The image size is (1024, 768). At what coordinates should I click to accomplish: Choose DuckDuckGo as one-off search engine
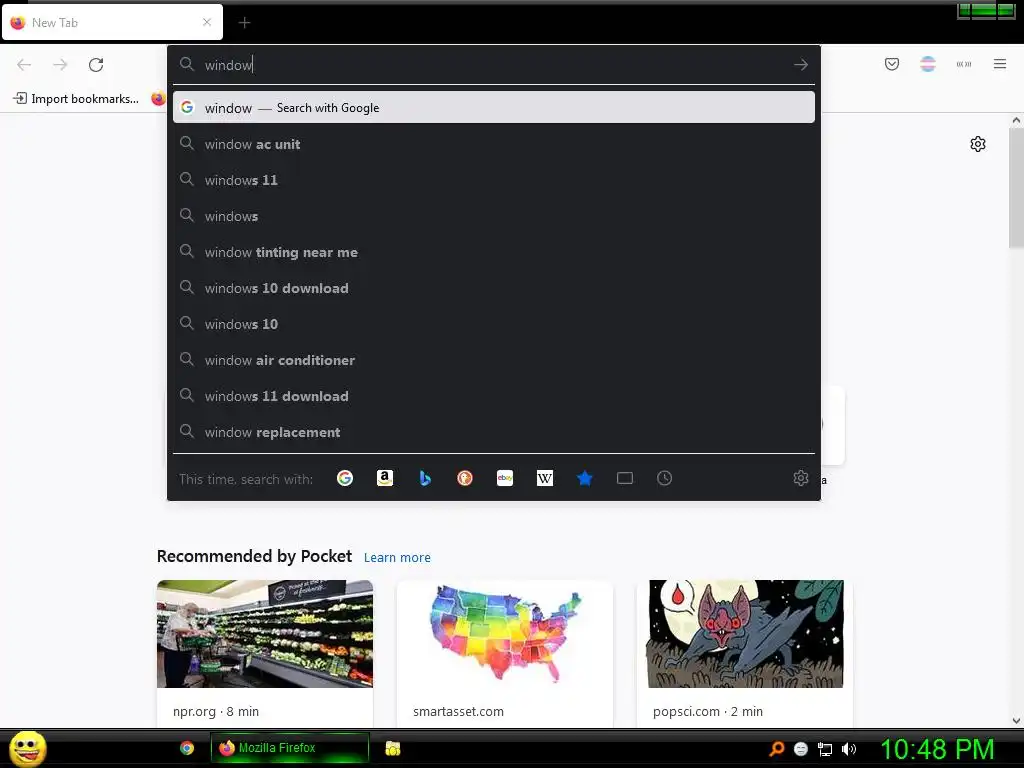464,478
